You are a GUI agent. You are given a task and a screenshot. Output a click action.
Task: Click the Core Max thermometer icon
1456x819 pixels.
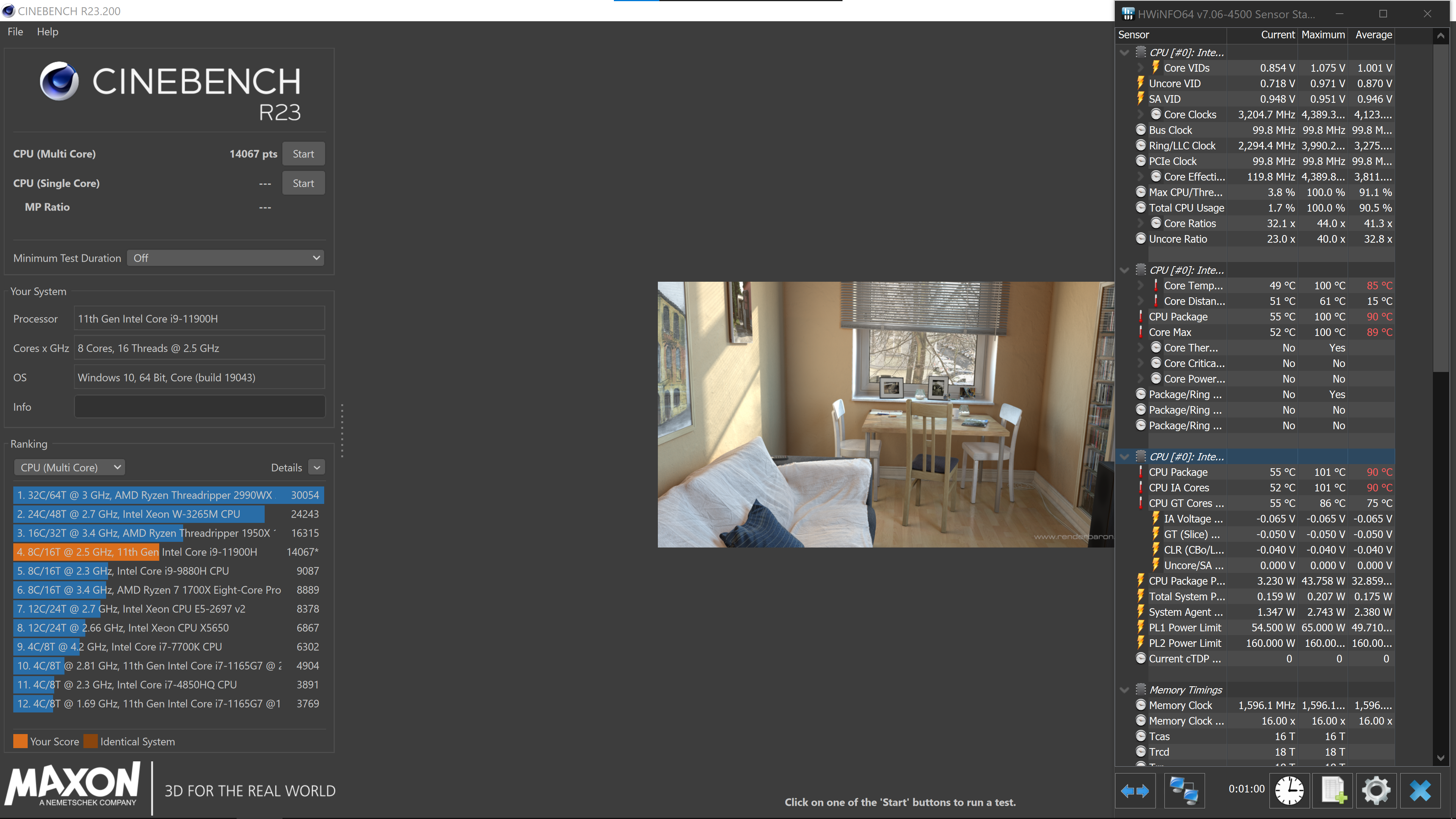1141,333
